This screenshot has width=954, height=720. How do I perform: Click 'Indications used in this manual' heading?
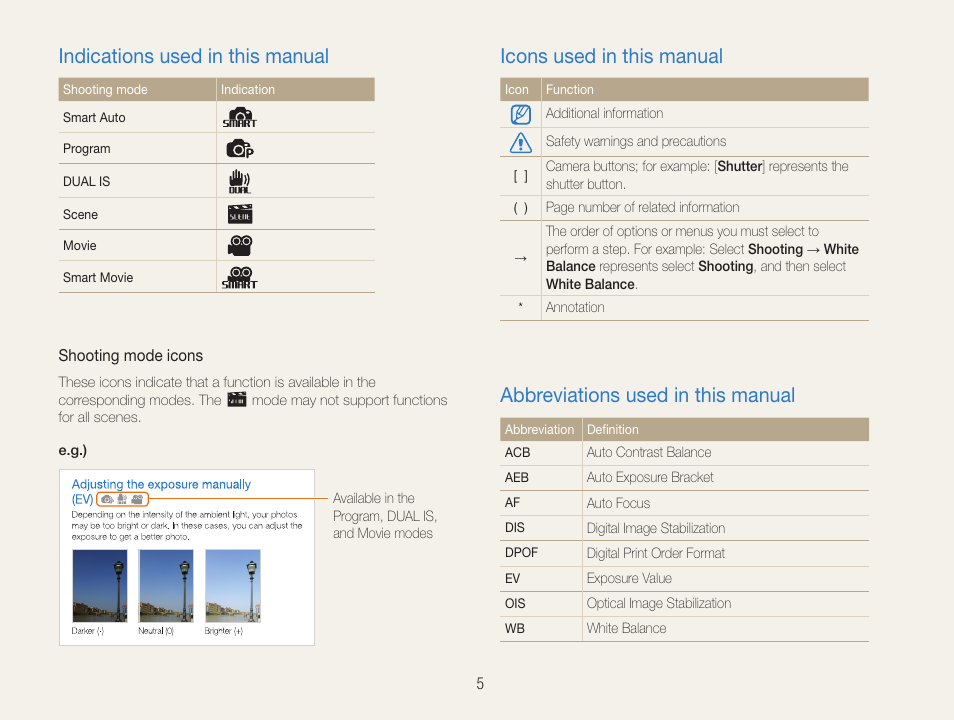193,56
